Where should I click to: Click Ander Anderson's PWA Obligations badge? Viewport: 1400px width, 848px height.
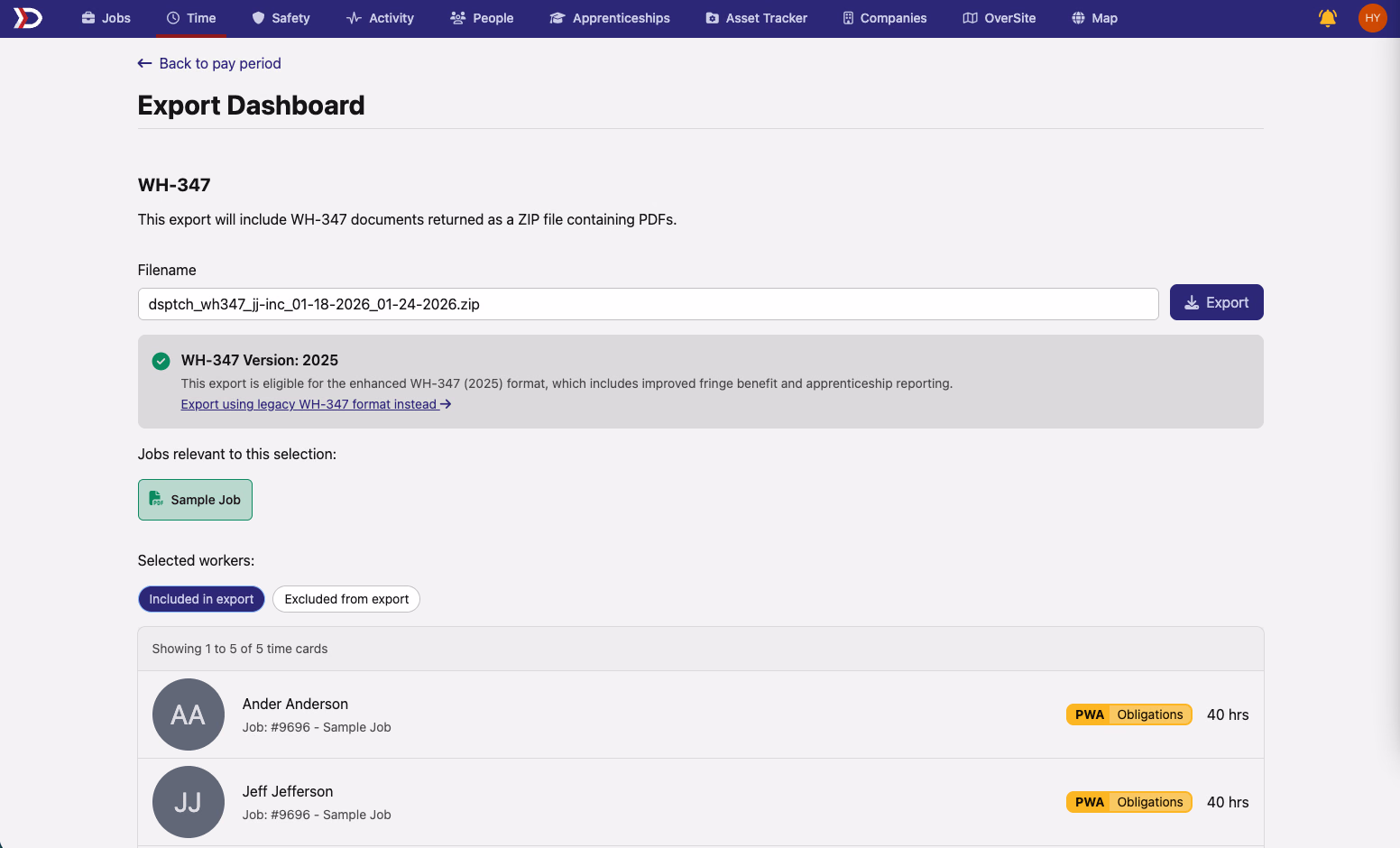point(1129,714)
